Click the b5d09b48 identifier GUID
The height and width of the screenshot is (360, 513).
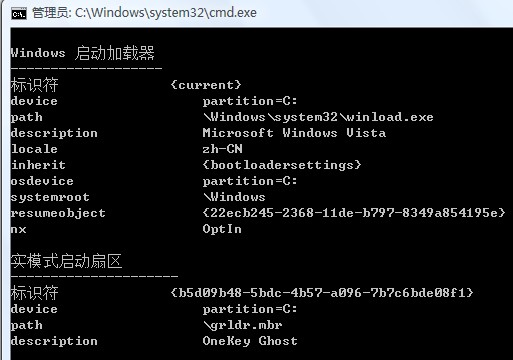(x=322, y=293)
